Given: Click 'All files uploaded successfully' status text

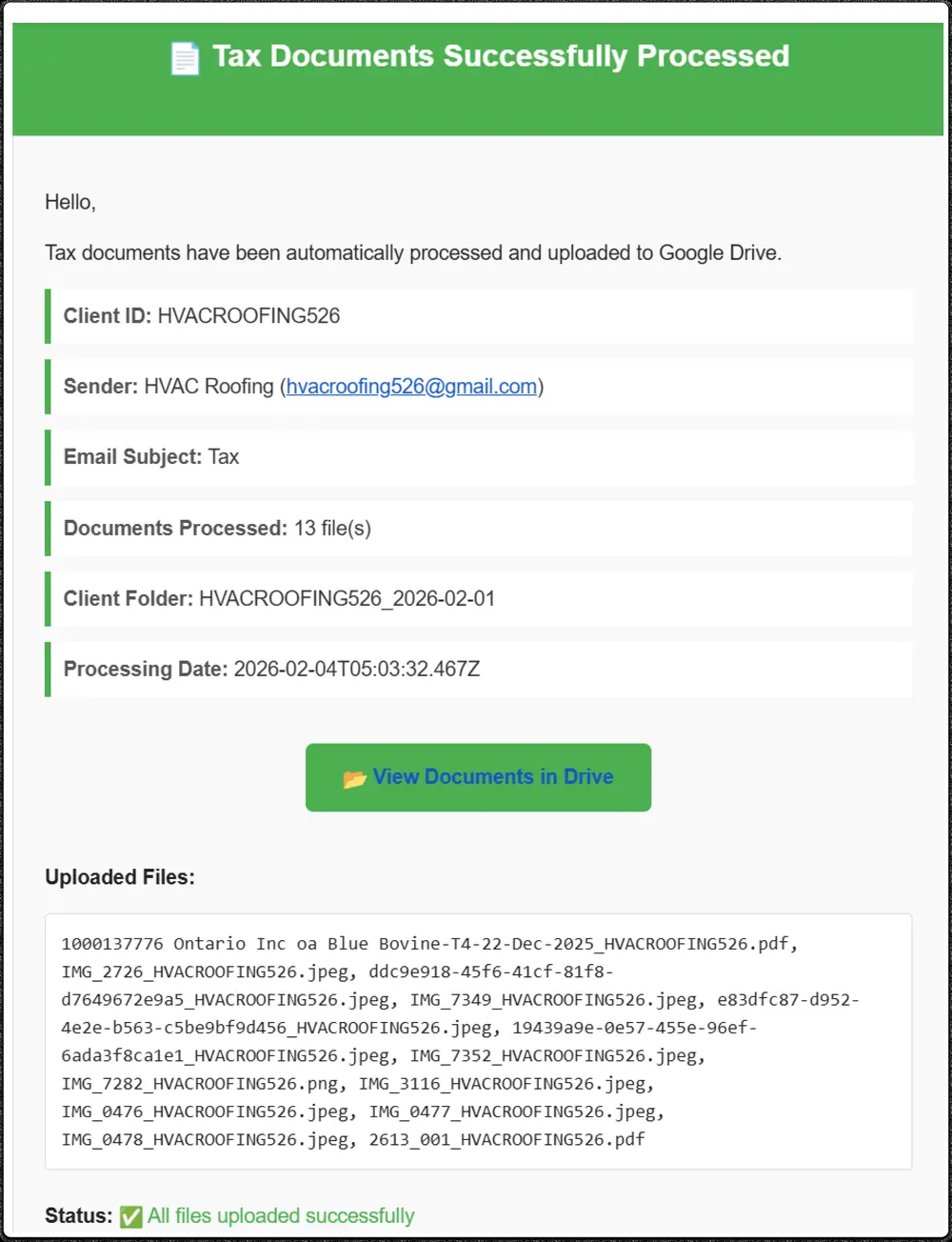Looking at the screenshot, I should [x=281, y=1216].
